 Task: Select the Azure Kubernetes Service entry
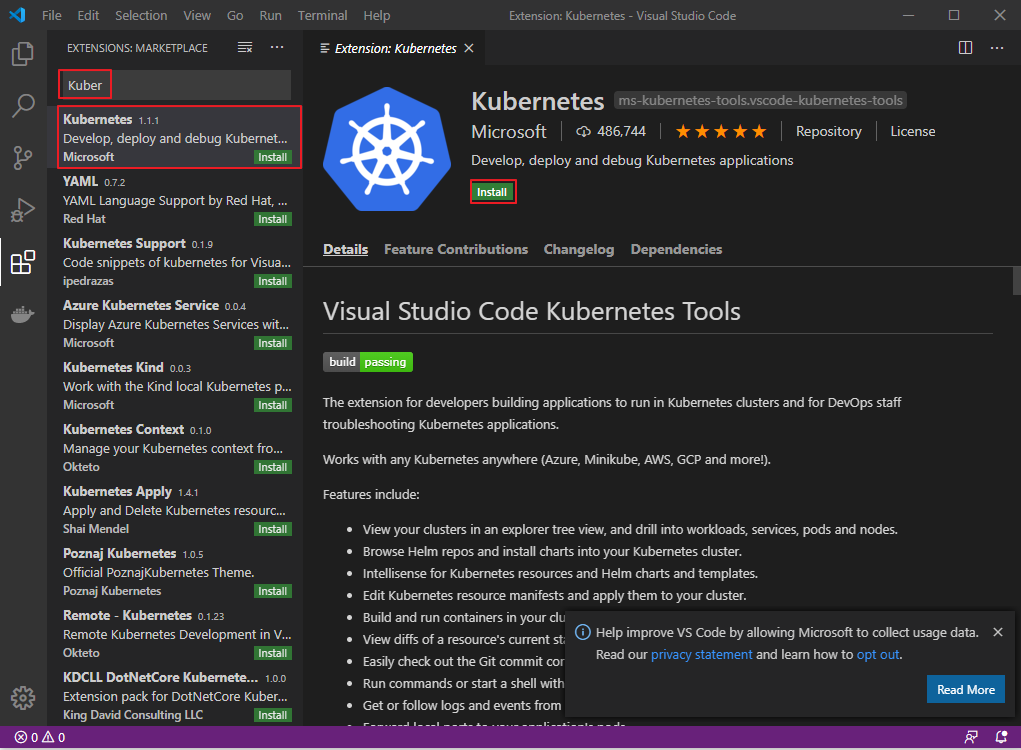pos(175,324)
